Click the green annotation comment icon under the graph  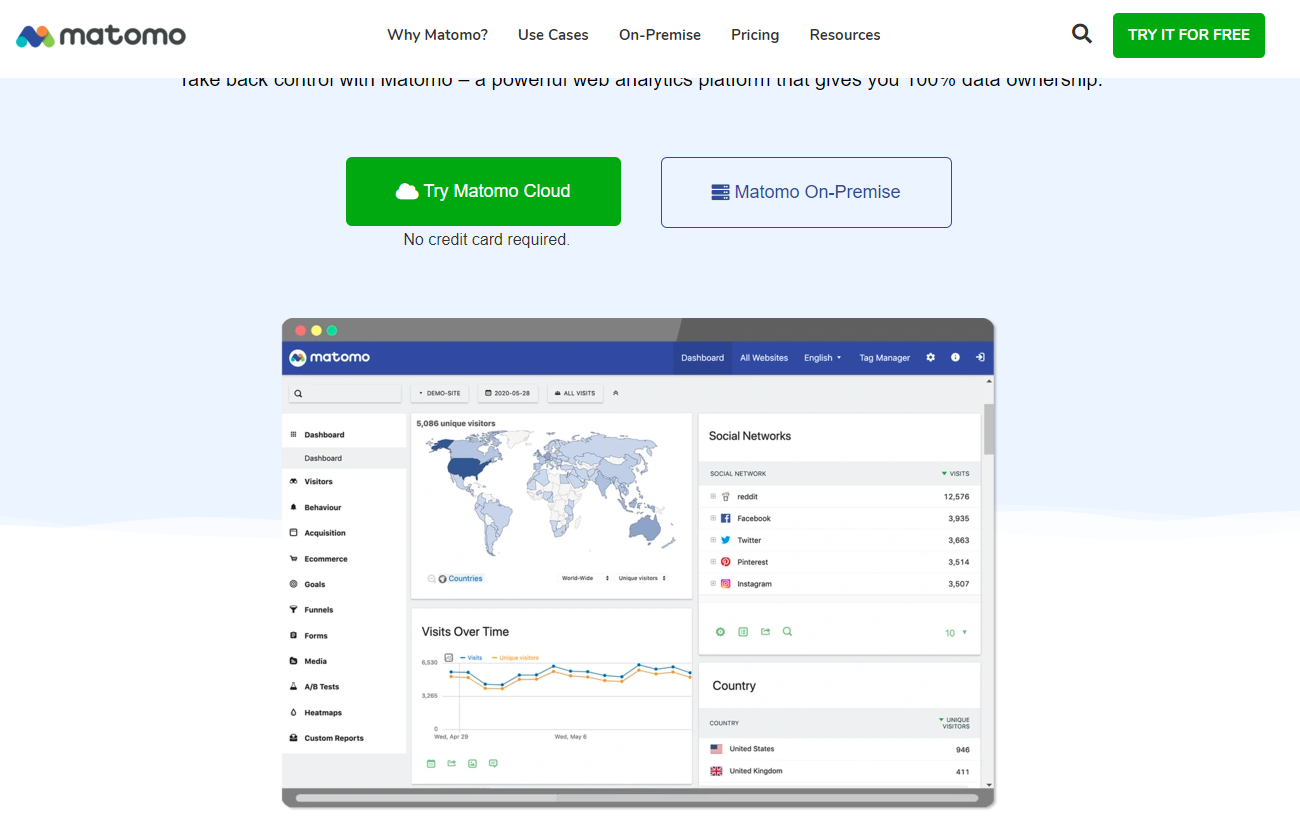pyautogui.click(x=493, y=763)
